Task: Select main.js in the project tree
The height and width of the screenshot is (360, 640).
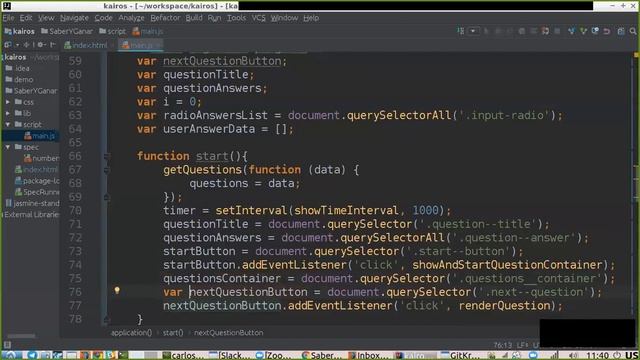Action: [x=40, y=136]
